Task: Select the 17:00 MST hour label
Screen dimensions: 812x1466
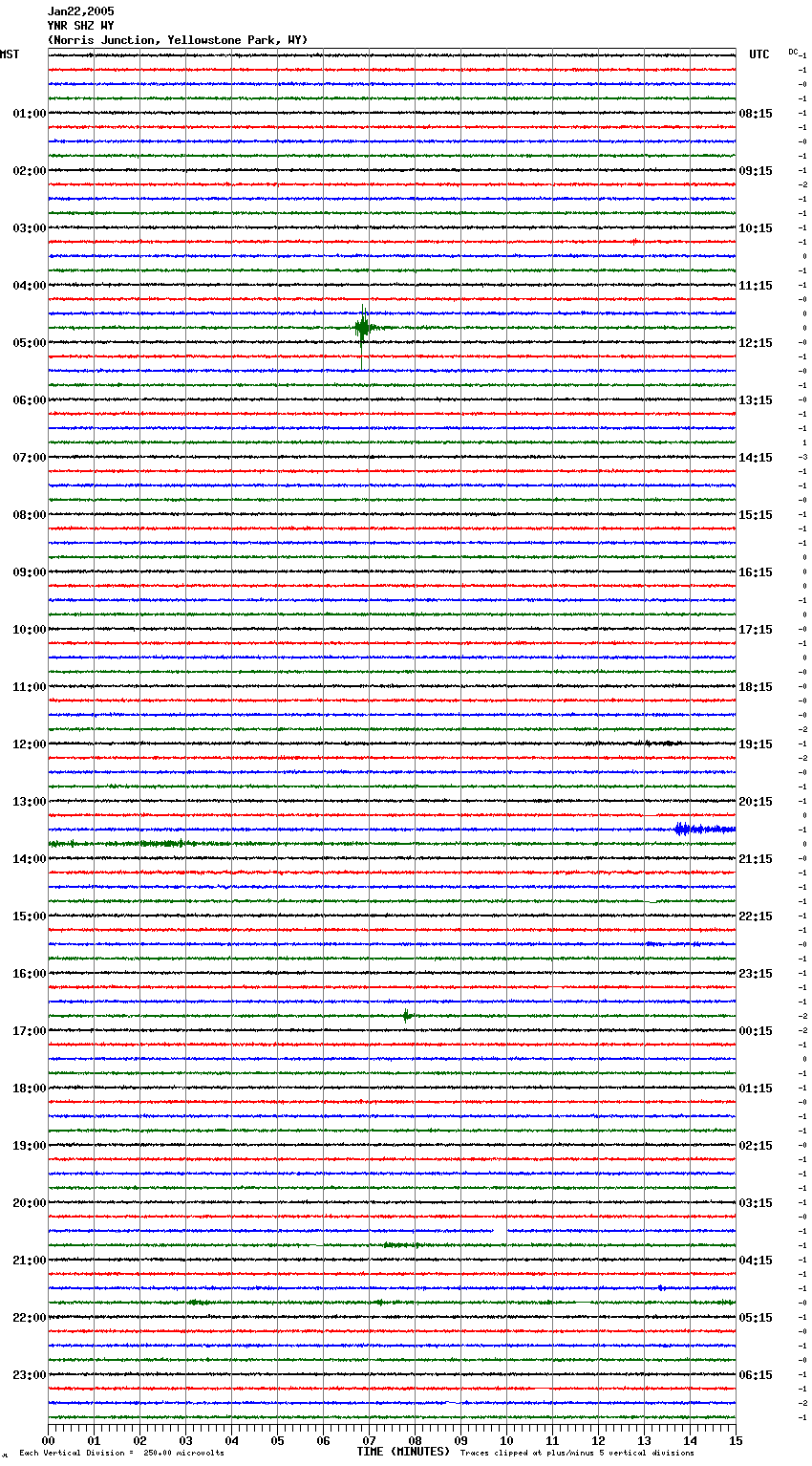Action: tap(30, 1031)
